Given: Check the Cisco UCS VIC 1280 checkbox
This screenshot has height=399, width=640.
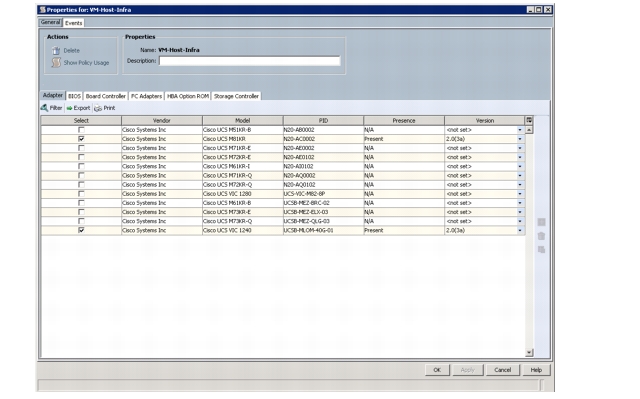Looking at the screenshot, I should click(81, 194).
